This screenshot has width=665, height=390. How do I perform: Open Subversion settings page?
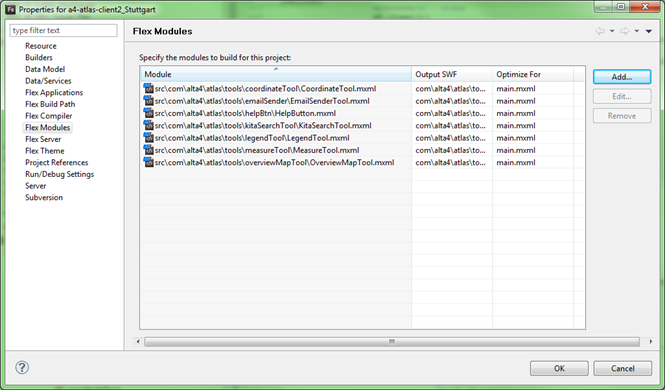44,197
